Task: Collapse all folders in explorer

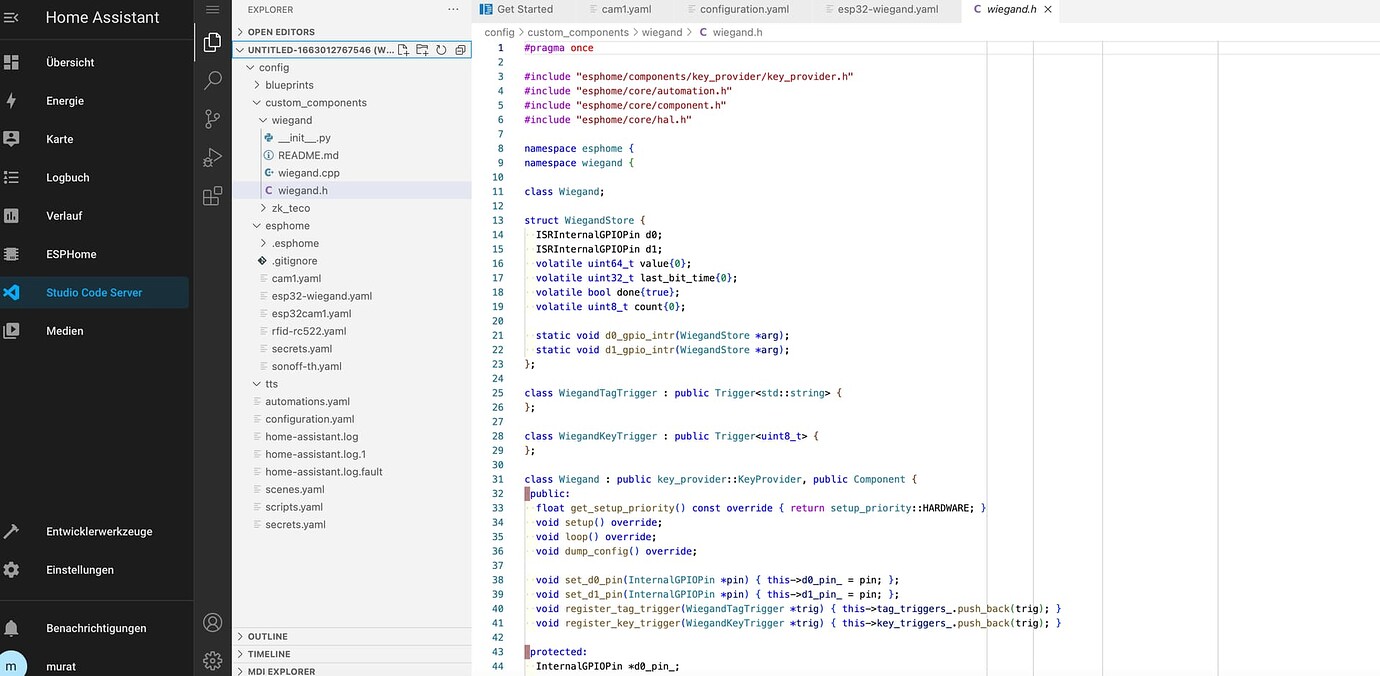Action: [x=460, y=50]
